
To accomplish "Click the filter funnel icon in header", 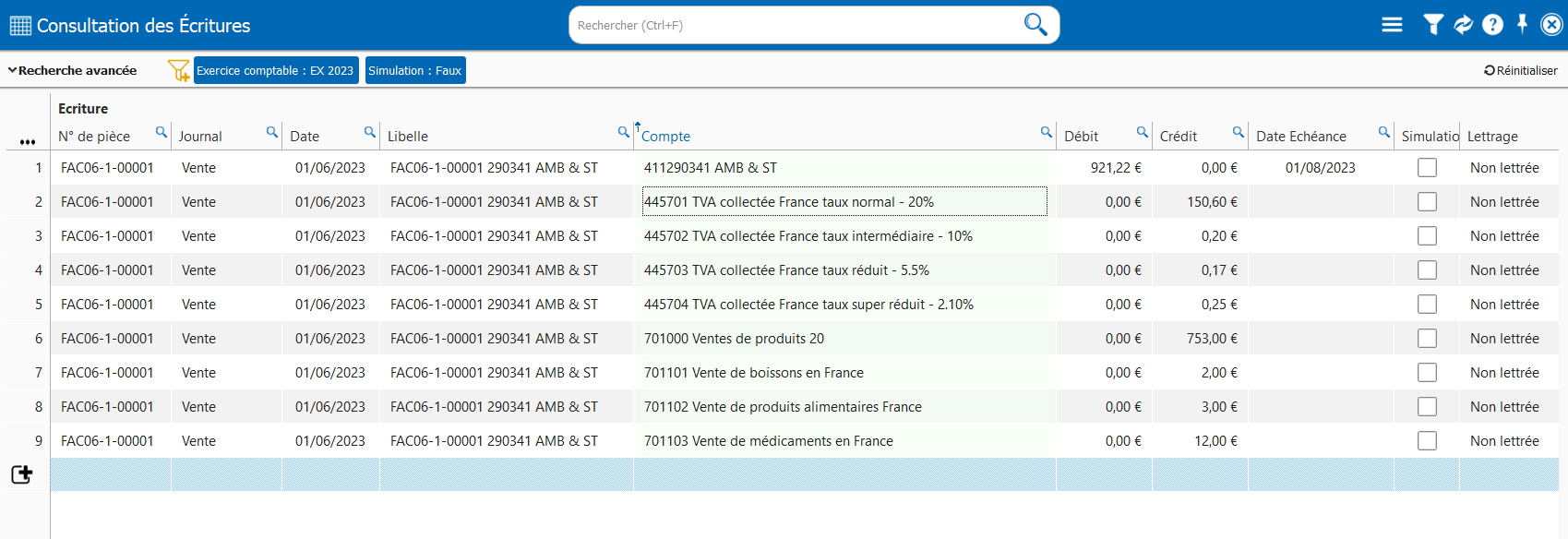I will click(1432, 25).
